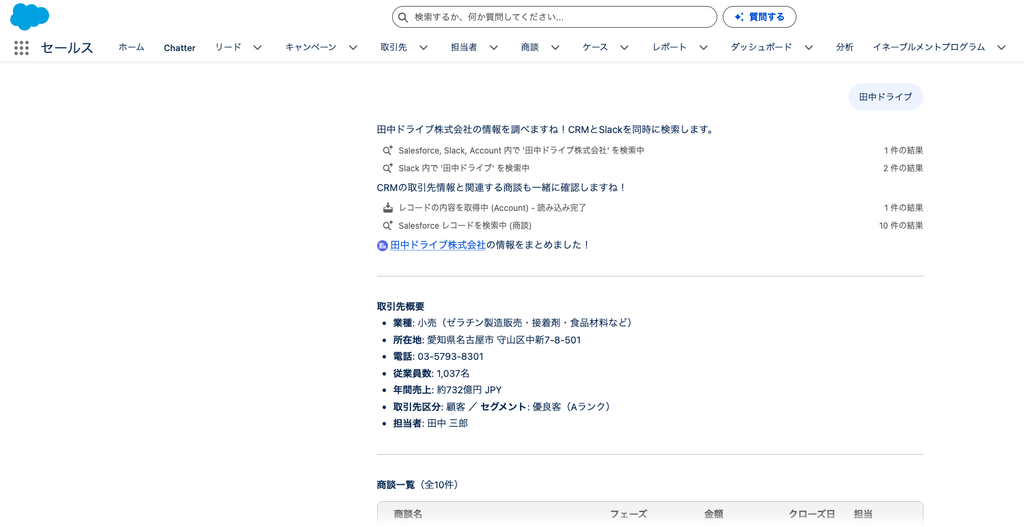The image size is (1024, 527).
Task: Expand the 取引先 dropdown chevron
Action: (x=423, y=48)
